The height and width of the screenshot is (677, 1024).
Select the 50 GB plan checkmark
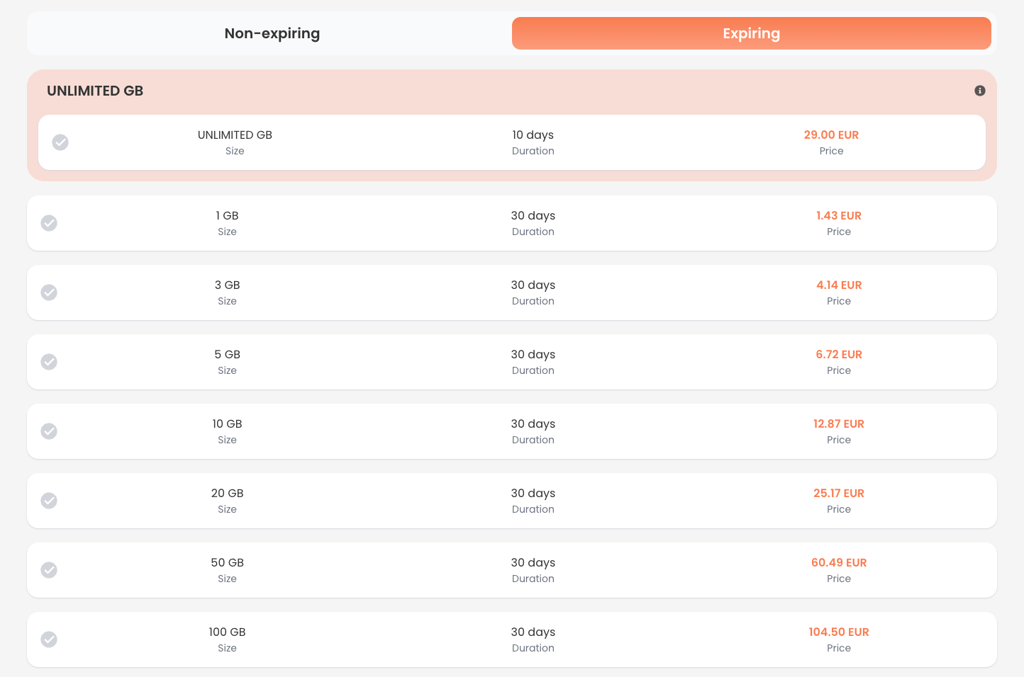click(x=49, y=570)
